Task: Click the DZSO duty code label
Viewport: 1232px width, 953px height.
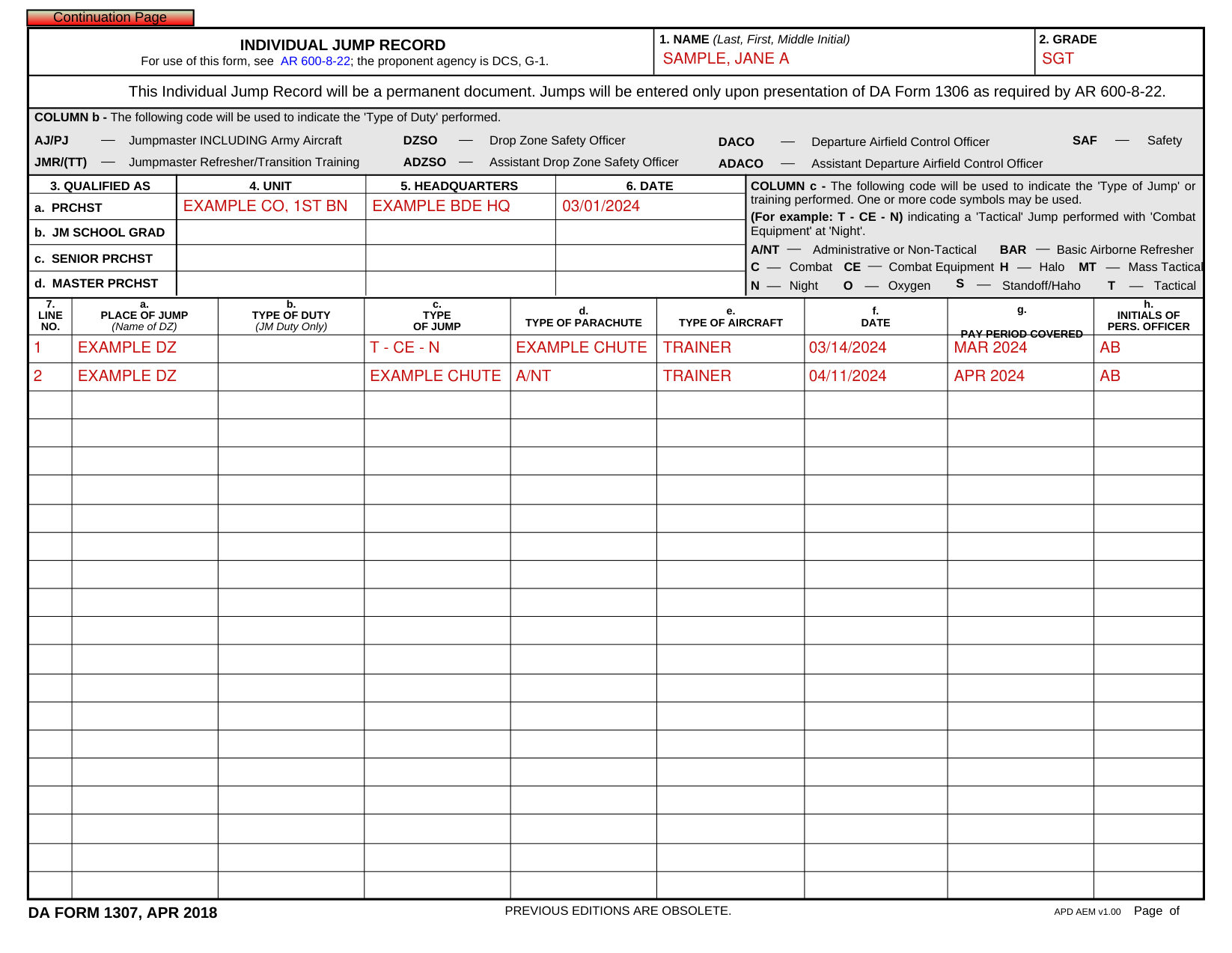Action: coord(420,141)
